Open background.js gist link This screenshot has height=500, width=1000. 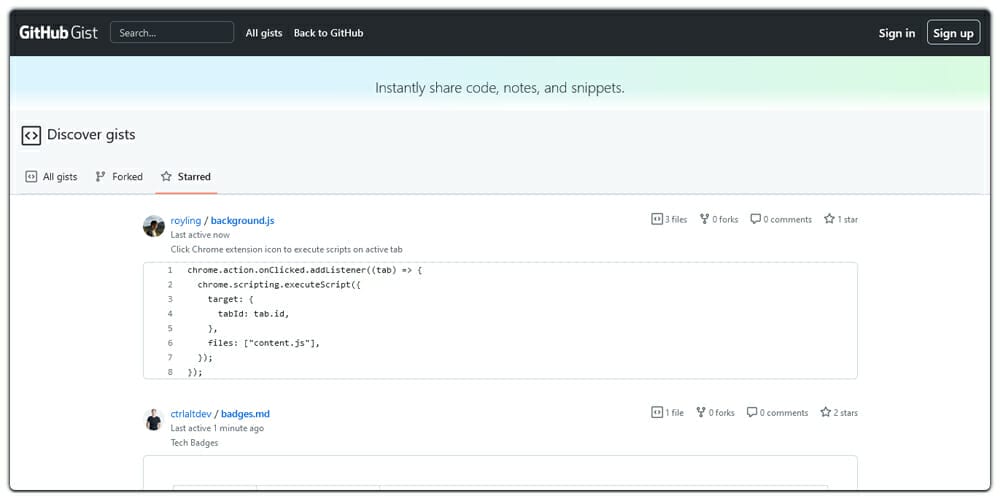[x=242, y=221]
